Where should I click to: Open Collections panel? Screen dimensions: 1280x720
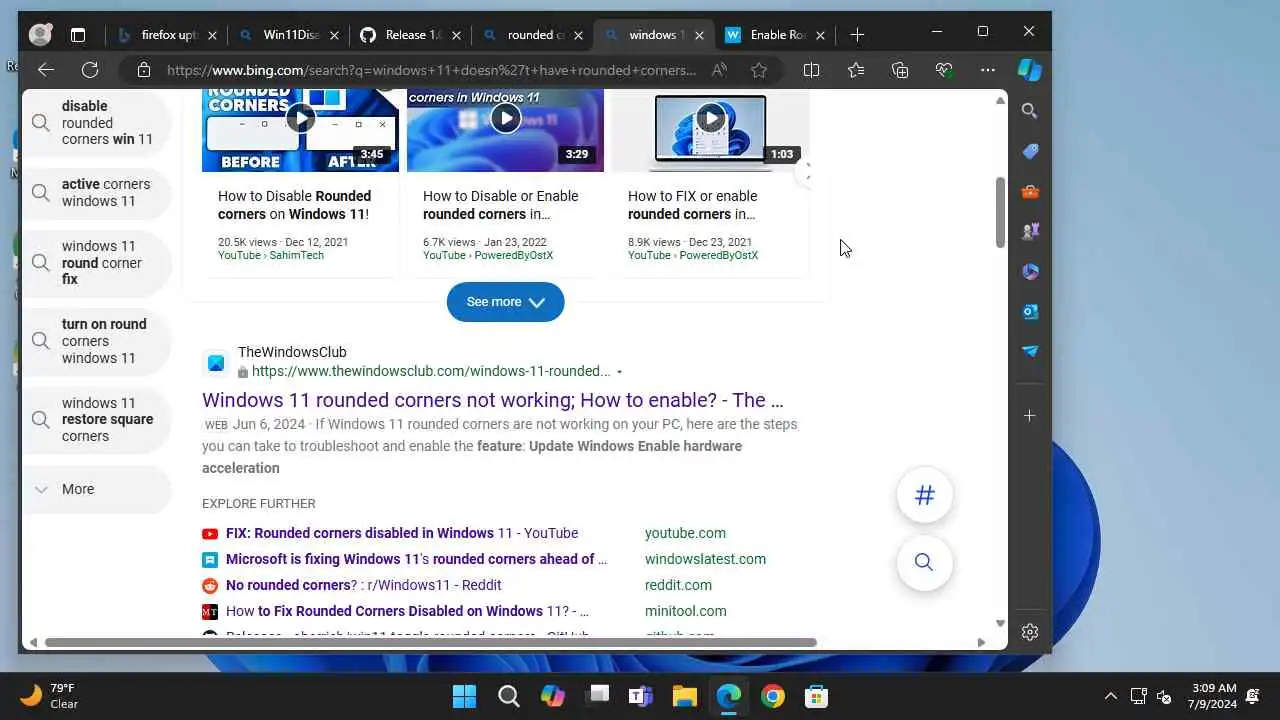tap(900, 70)
